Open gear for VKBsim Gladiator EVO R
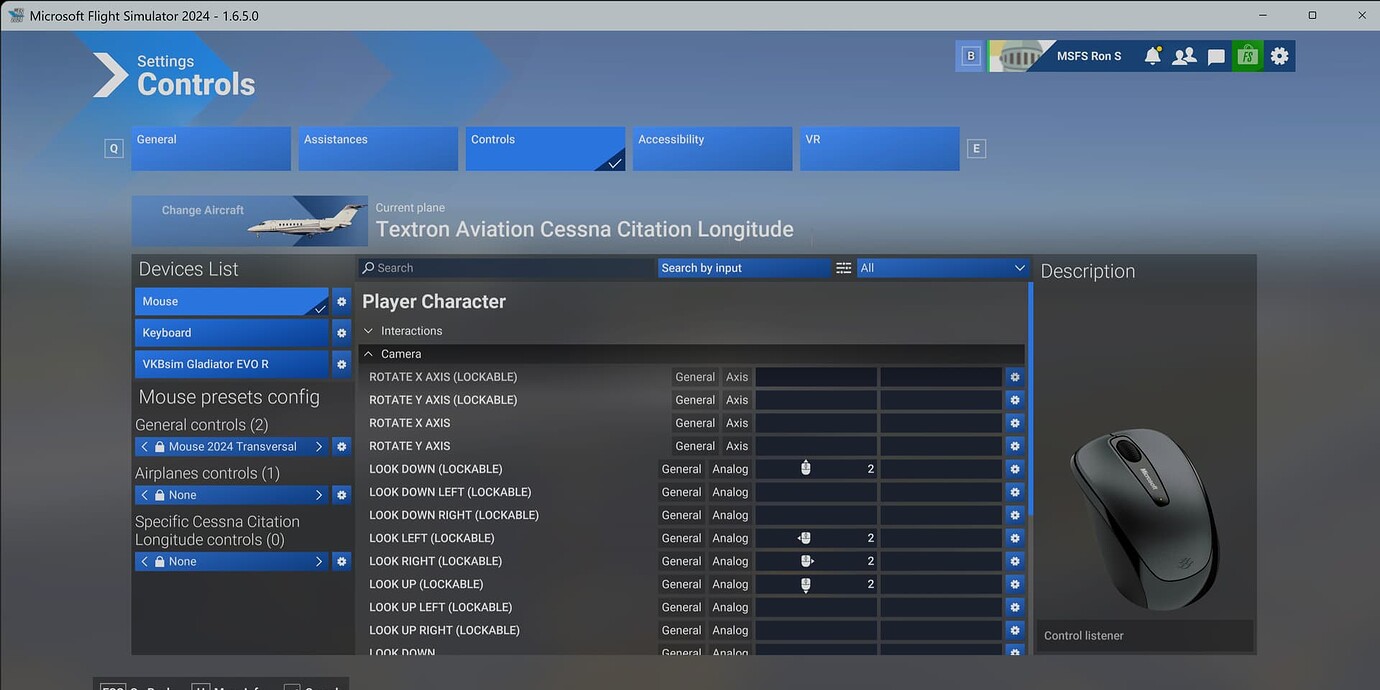Viewport: 1380px width, 690px height. [x=341, y=364]
